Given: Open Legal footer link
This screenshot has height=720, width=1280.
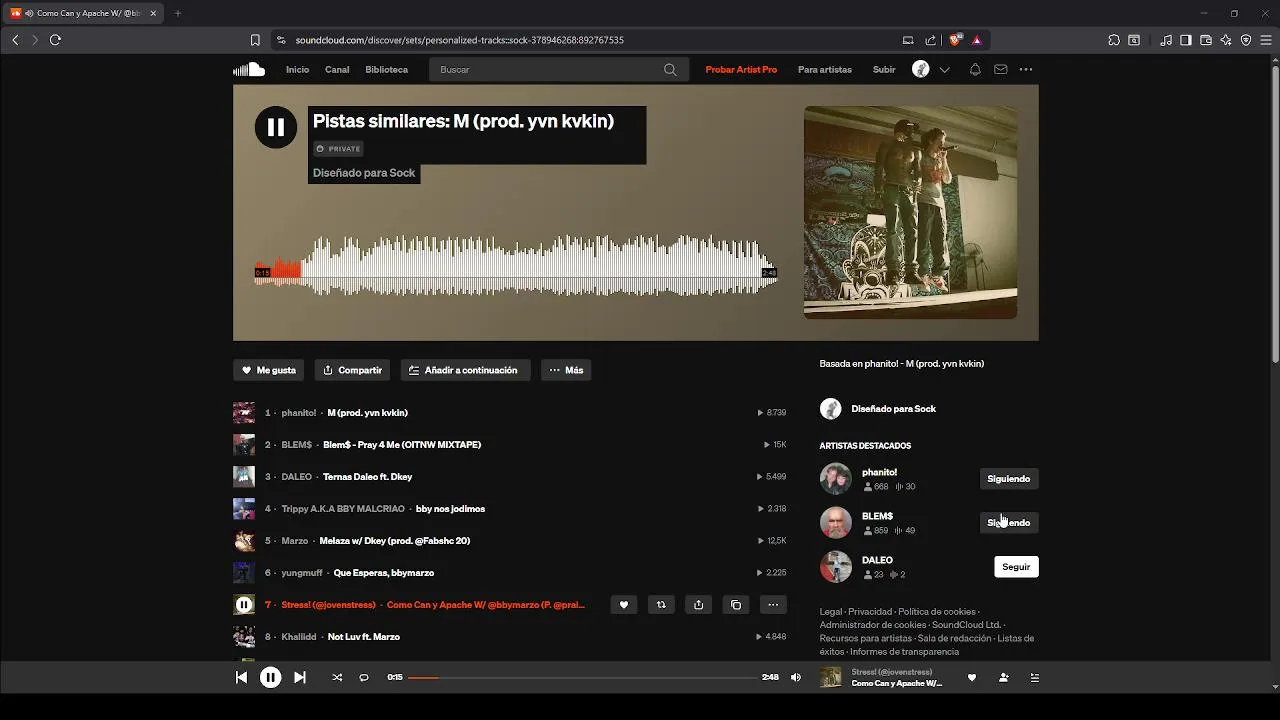Looking at the screenshot, I should click(831, 612).
